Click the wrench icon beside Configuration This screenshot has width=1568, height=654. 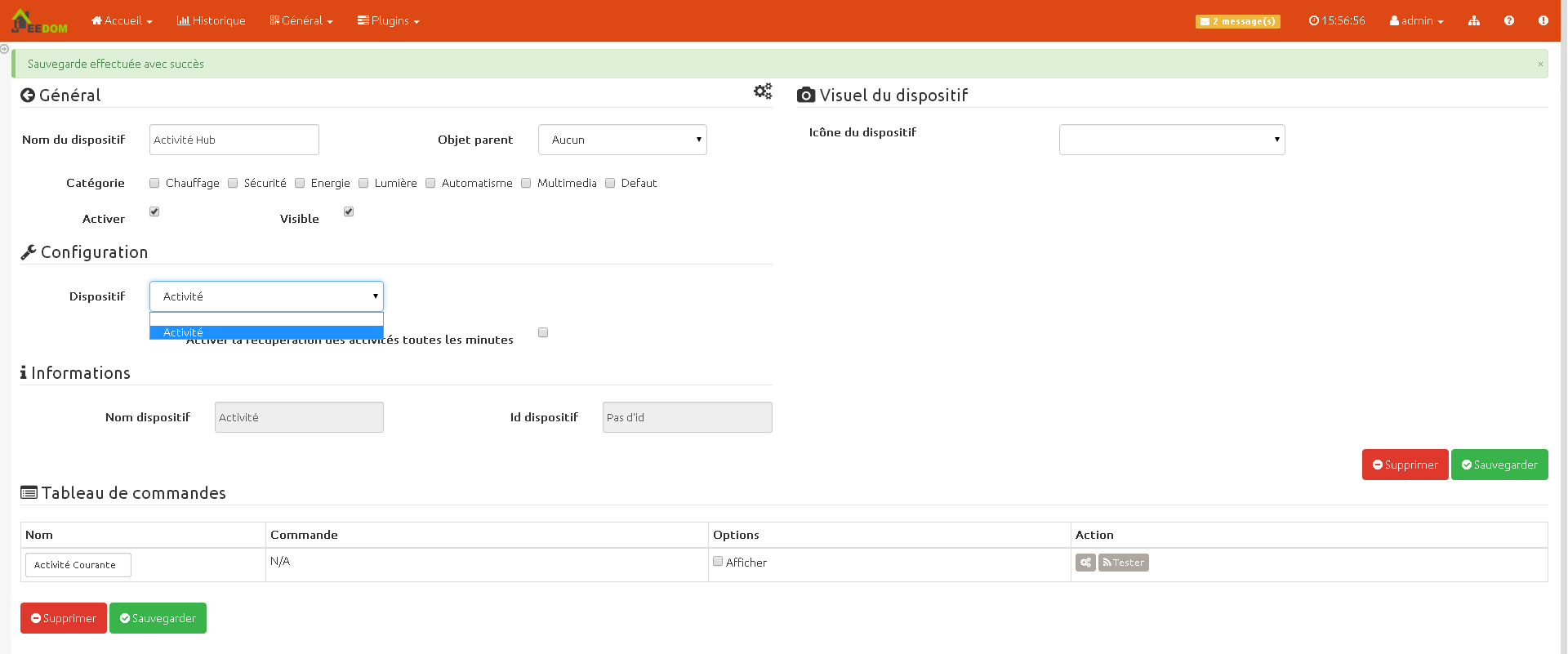(29, 252)
